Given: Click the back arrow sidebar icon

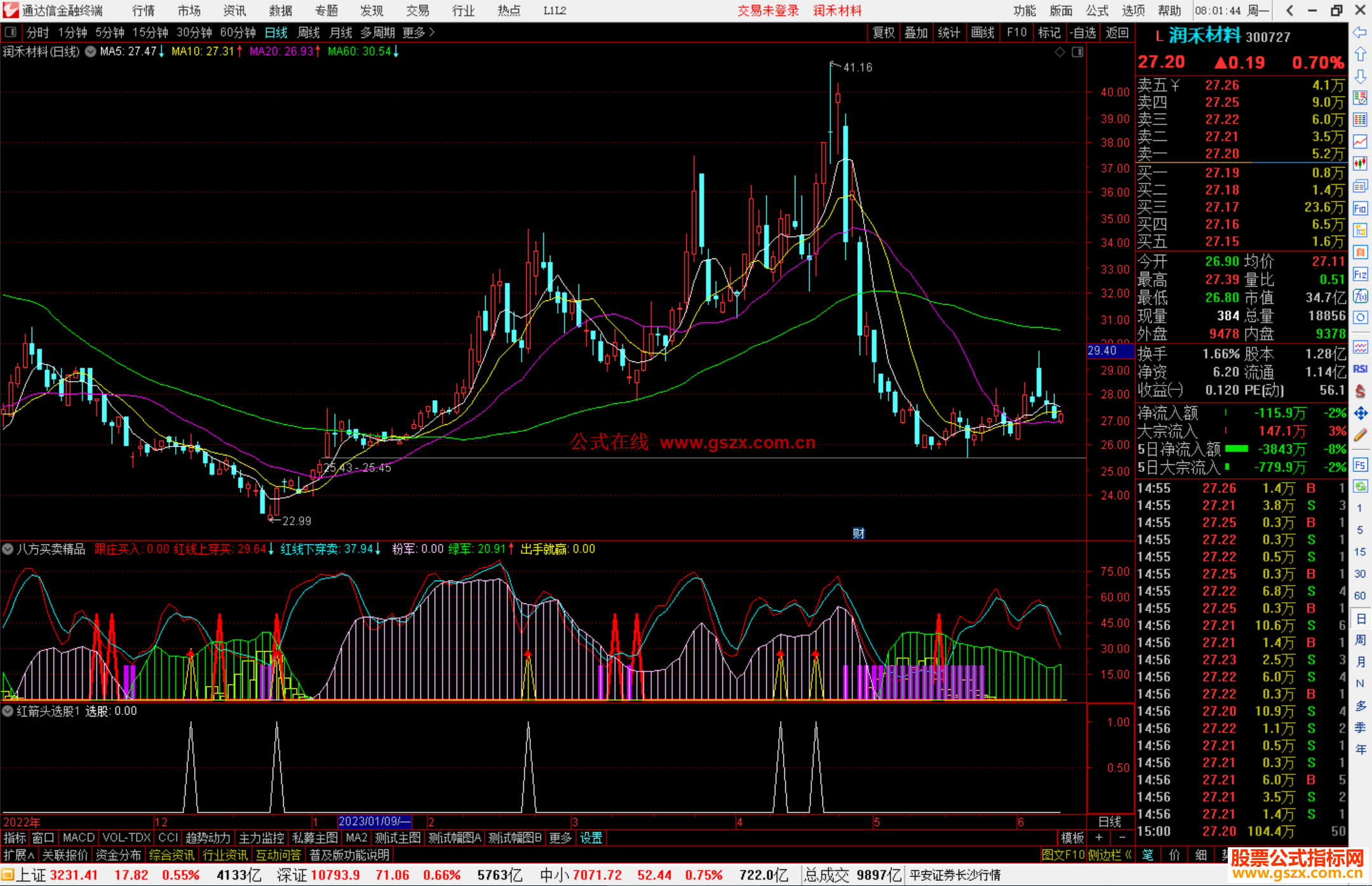Looking at the screenshot, I should (x=1360, y=32).
